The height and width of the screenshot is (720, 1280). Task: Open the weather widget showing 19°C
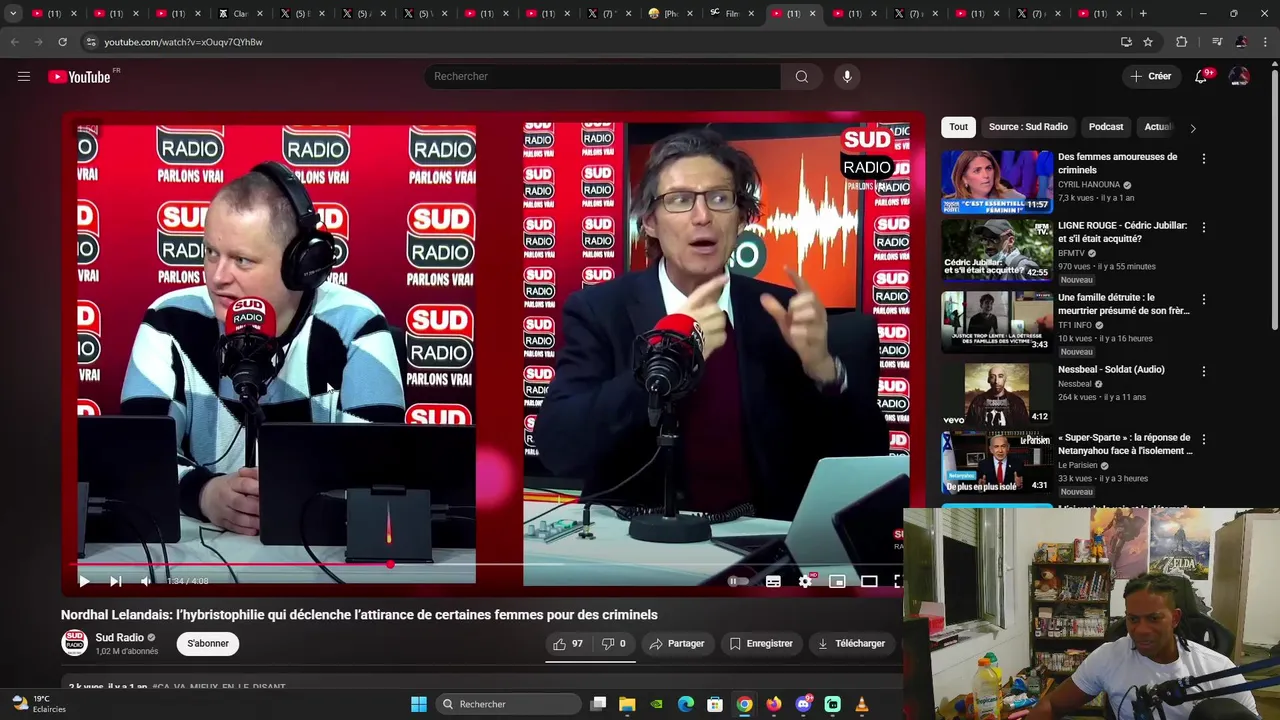[40, 704]
